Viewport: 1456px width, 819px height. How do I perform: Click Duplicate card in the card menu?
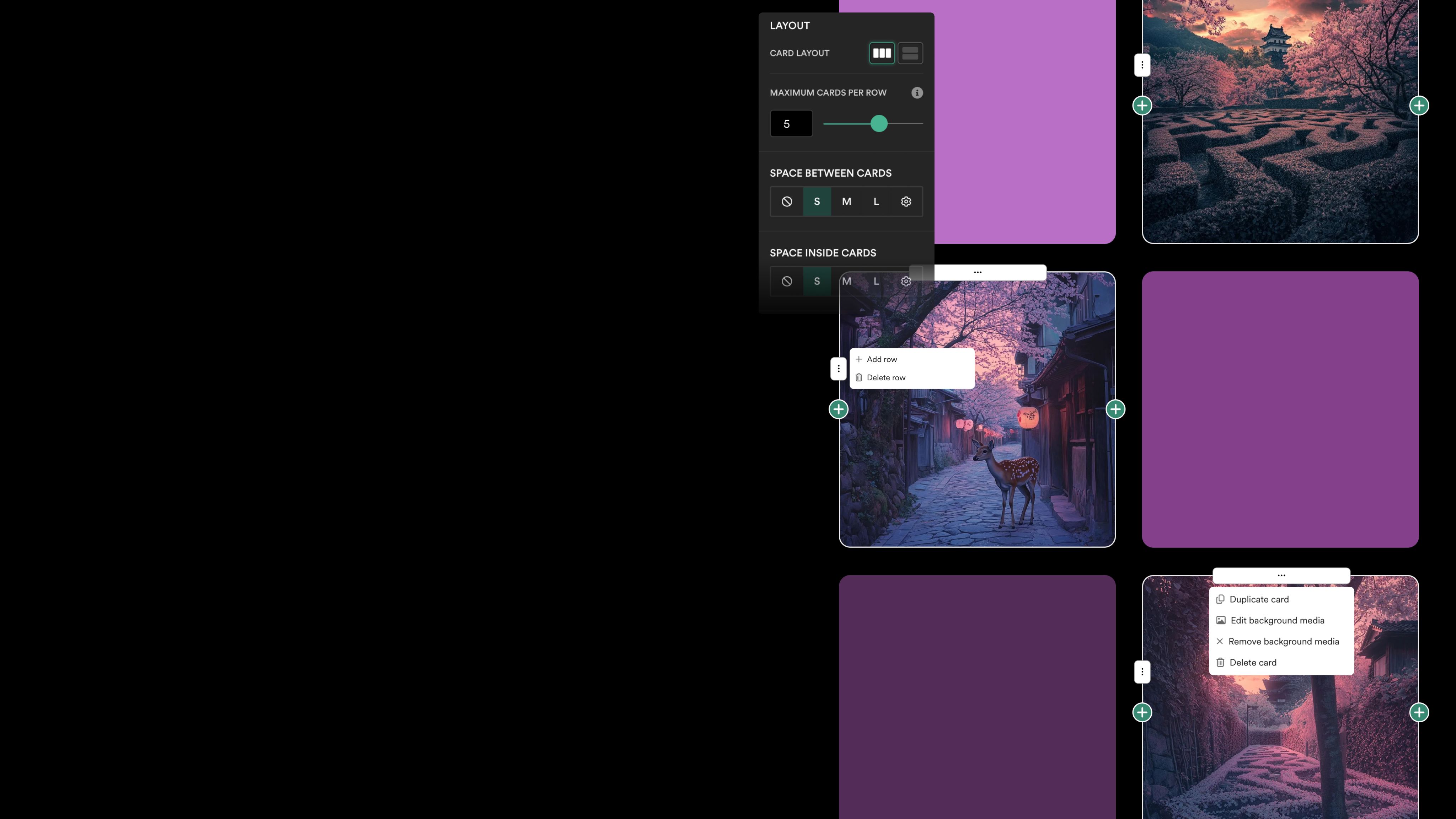(1259, 600)
